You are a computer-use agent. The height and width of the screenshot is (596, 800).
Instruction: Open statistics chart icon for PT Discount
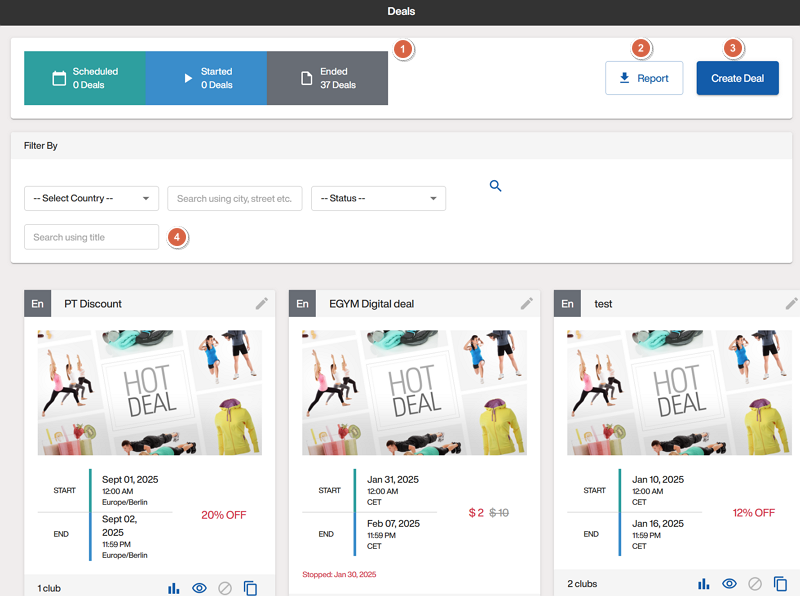tap(174, 588)
